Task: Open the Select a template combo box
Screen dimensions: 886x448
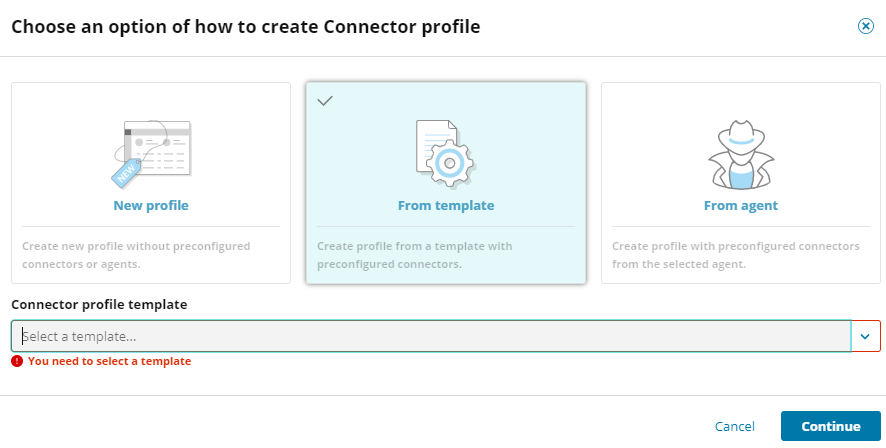Action: tap(430, 337)
